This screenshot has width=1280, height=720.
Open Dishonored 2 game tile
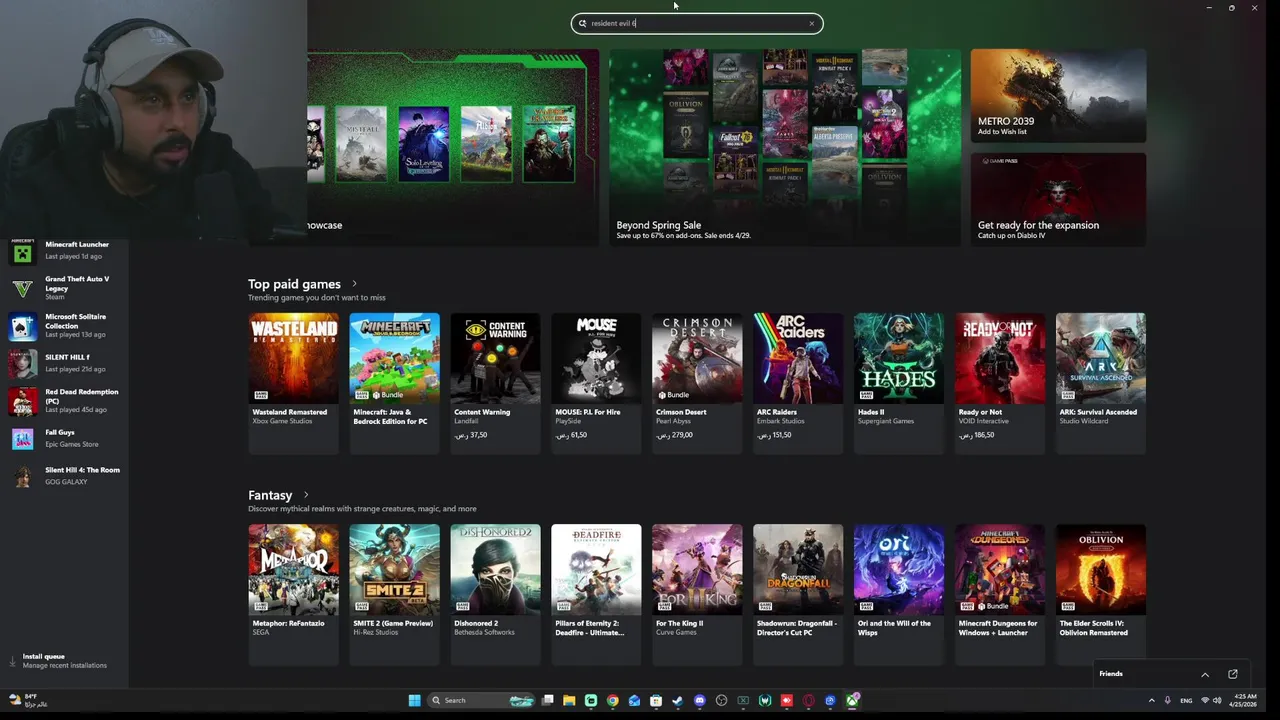click(x=495, y=594)
